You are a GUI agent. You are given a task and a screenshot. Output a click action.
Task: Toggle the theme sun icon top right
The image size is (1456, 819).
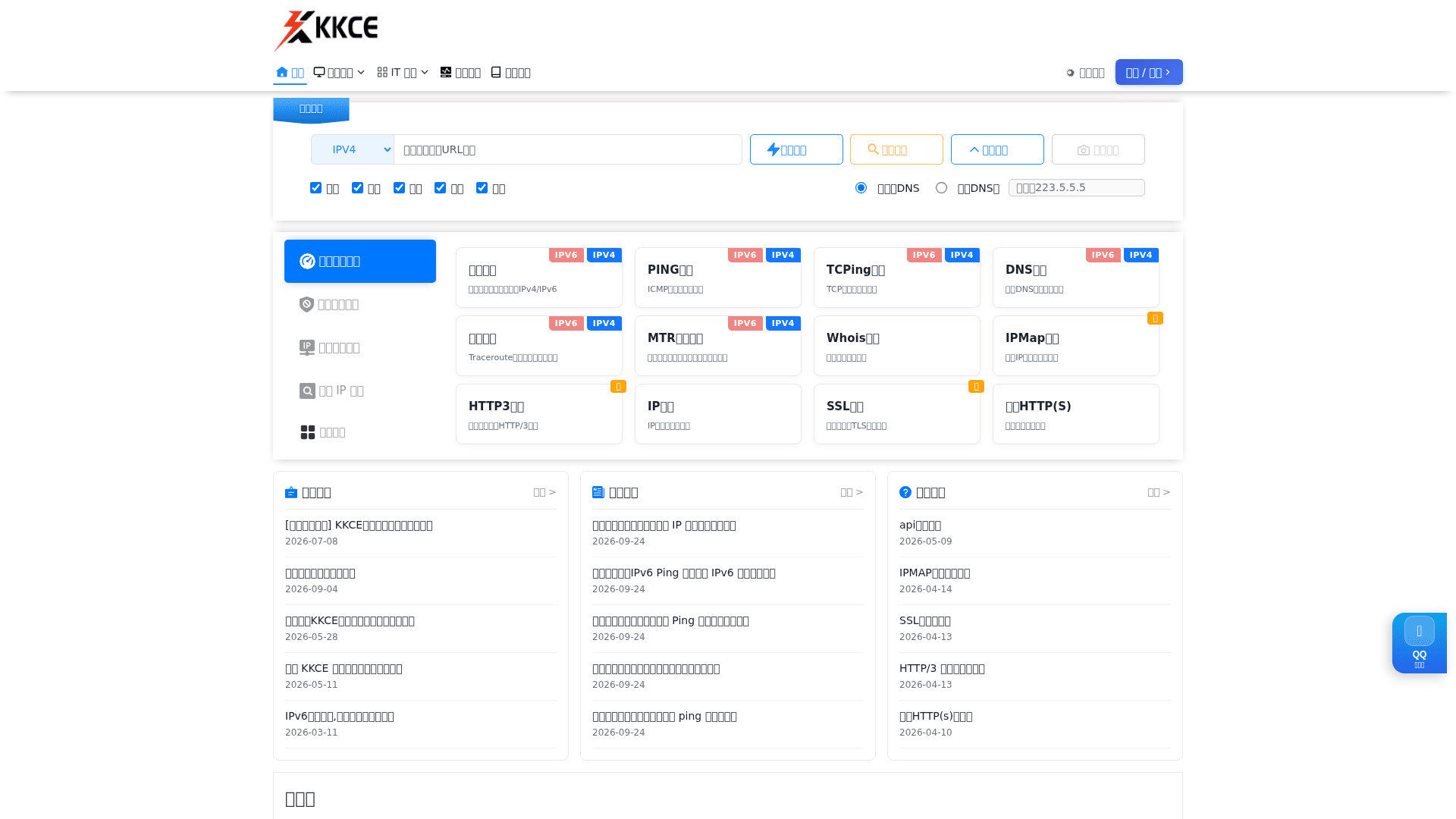[x=1070, y=73]
